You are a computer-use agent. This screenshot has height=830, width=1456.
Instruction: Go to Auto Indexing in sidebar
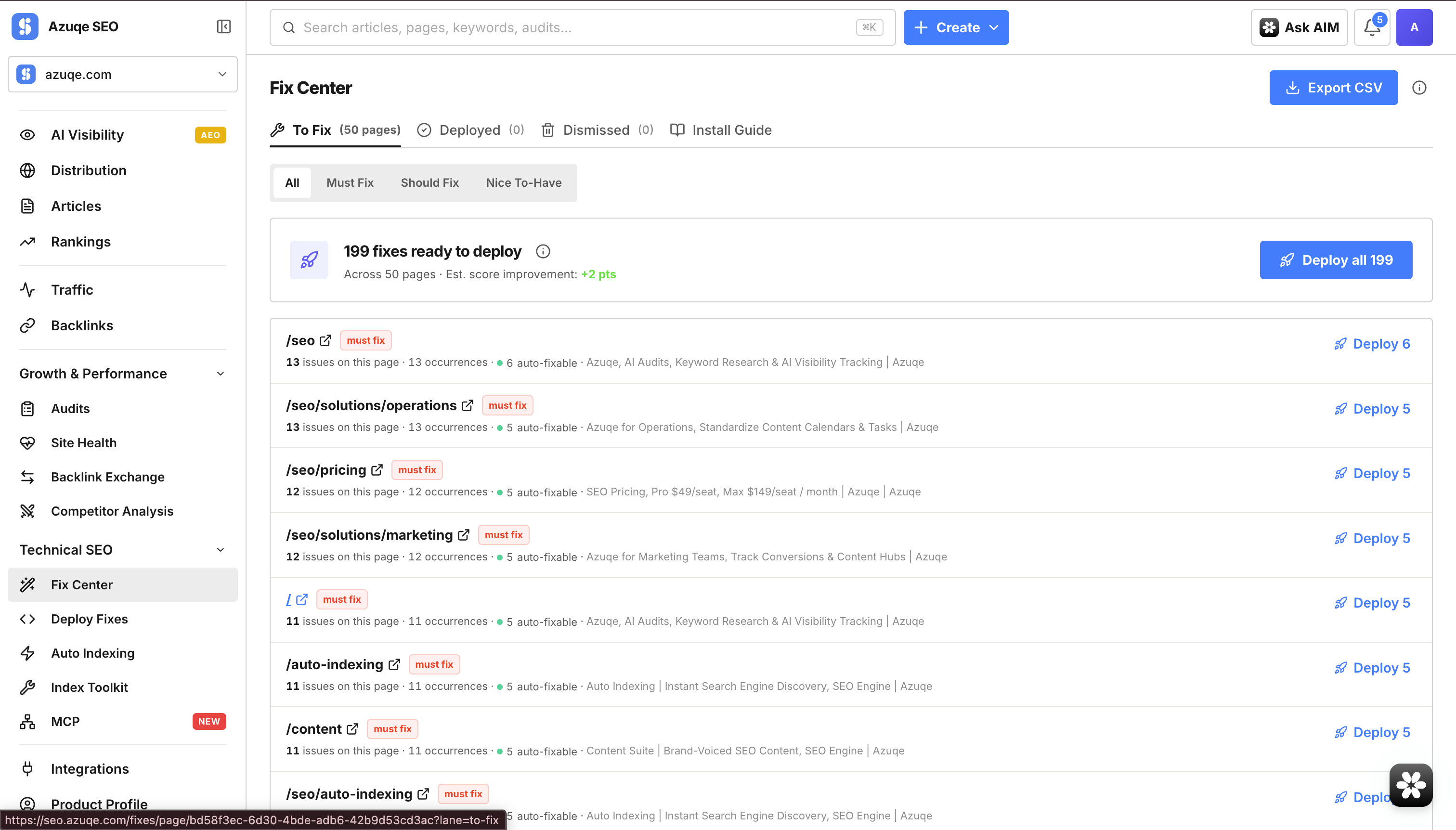pyautogui.click(x=123, y=653)
